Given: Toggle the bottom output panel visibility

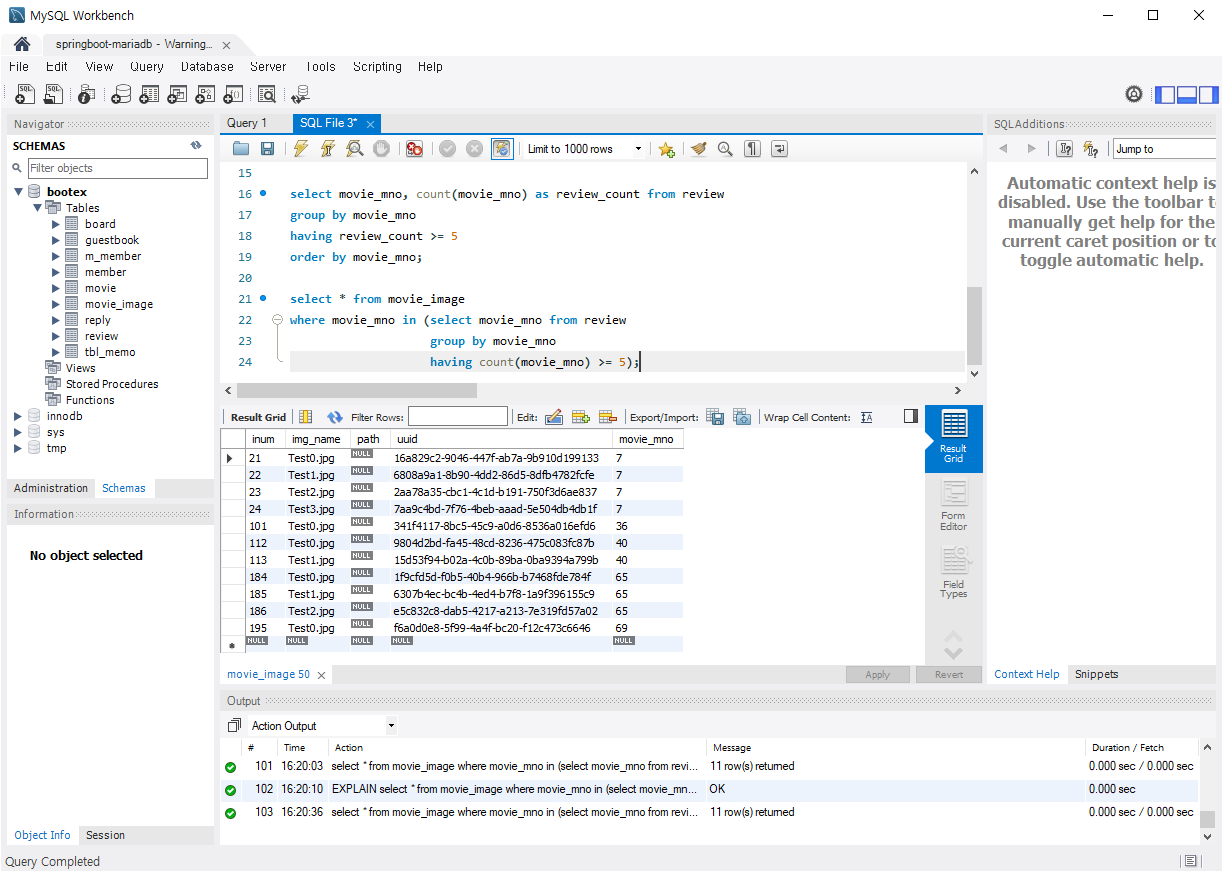Looking at the screenshot, I should (x=1187, y=95).
